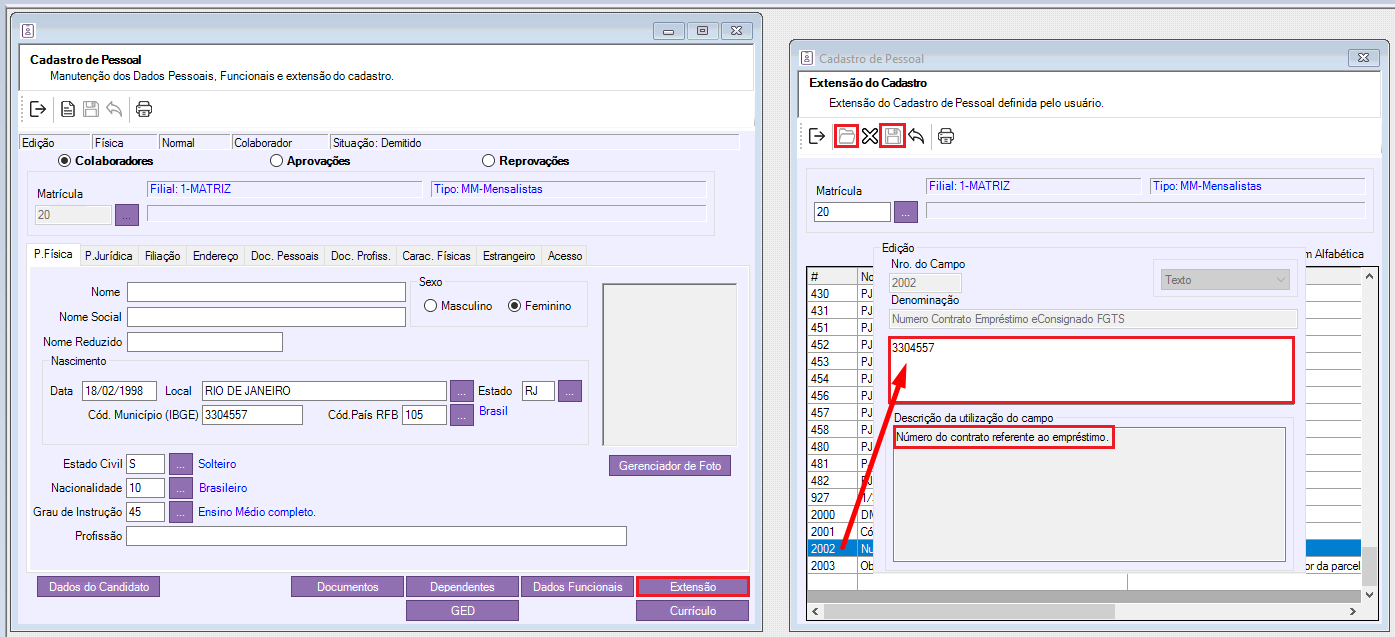Select the Colaboradores radio button
The width and height of the screenshot is (1395, 637).
(x=106, y=161)
